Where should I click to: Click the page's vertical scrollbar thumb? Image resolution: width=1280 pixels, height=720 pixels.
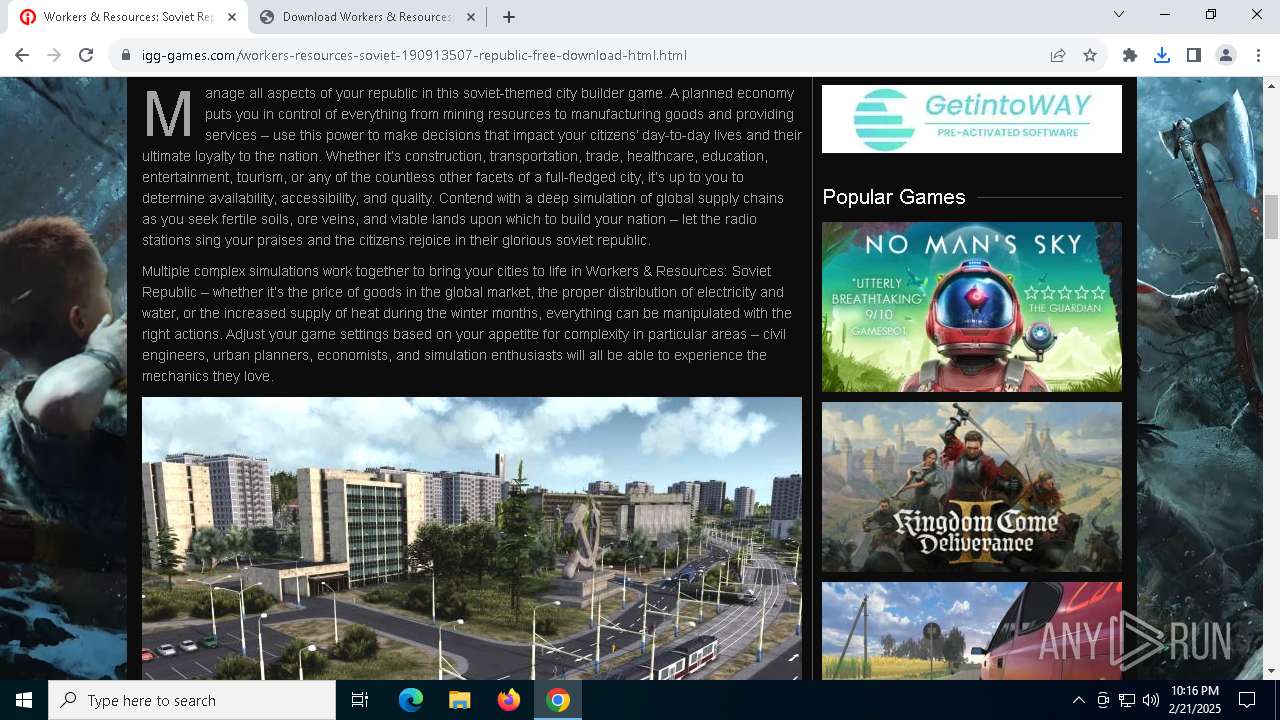pos(1272,217)
